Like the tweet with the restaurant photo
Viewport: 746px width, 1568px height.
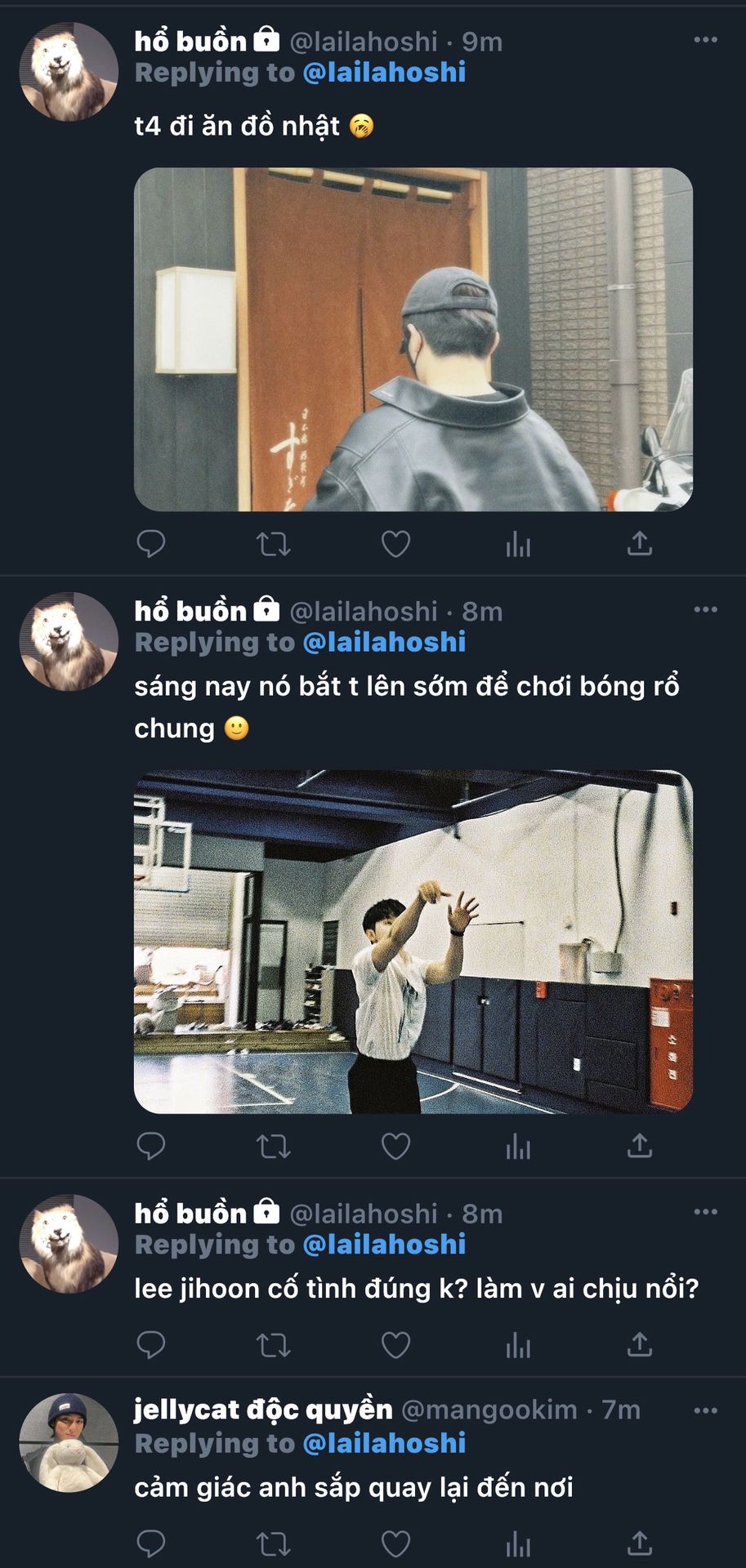(395, 544)
